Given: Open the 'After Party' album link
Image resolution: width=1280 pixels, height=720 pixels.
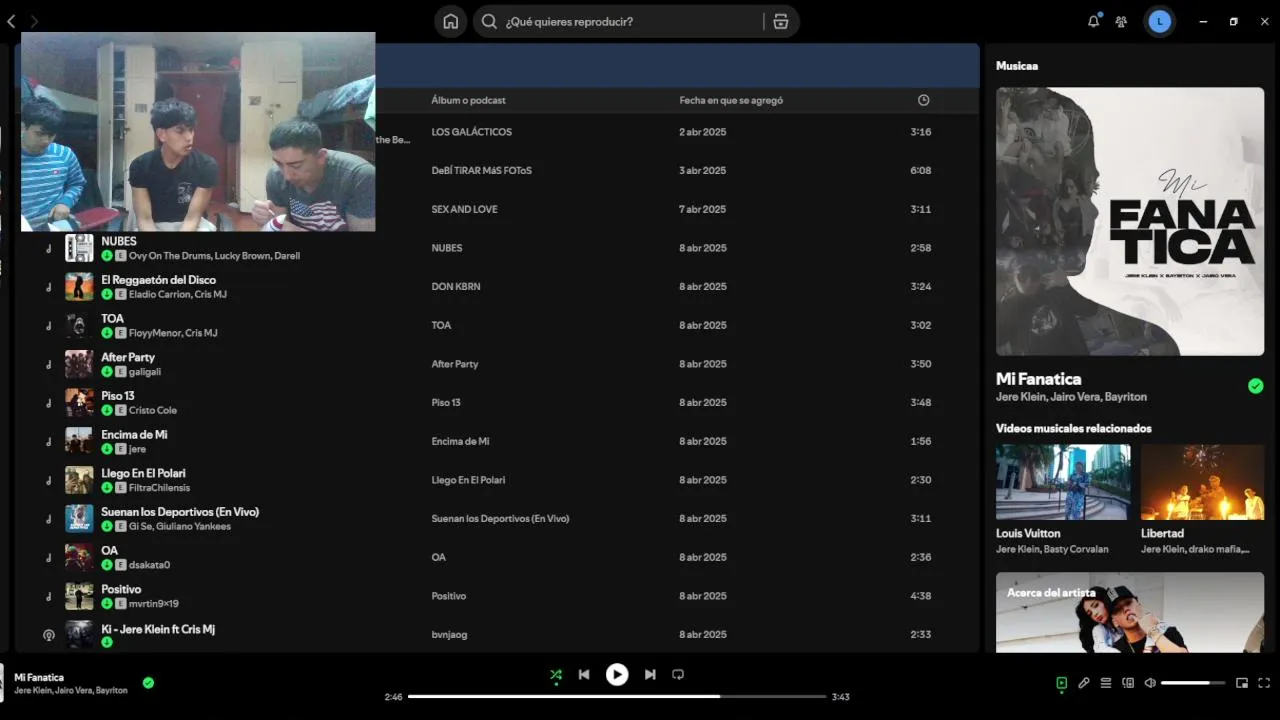Looking at the screenshot, I should [x=454, y=364].
